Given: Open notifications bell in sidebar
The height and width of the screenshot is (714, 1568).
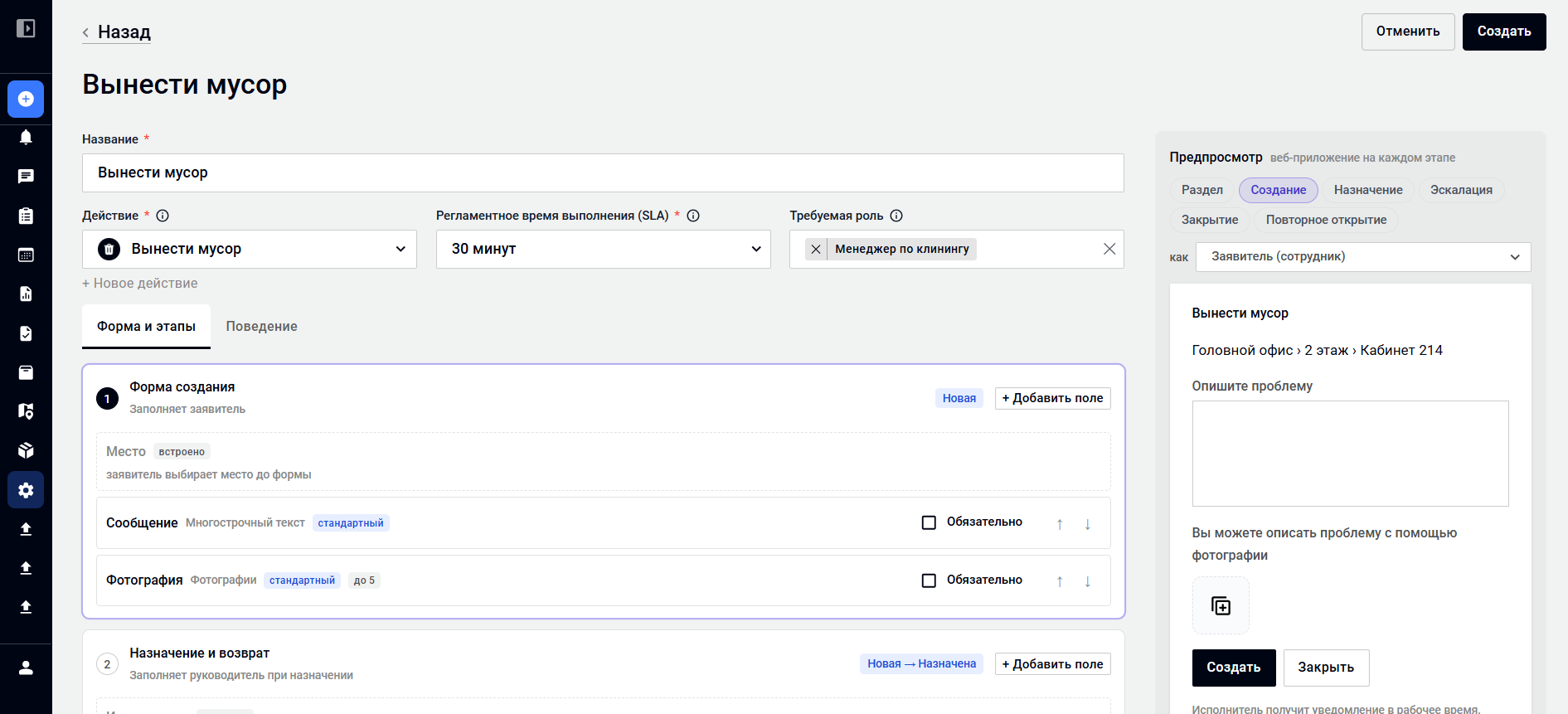Looking at the screenshot, I should [x=26, y=137].
